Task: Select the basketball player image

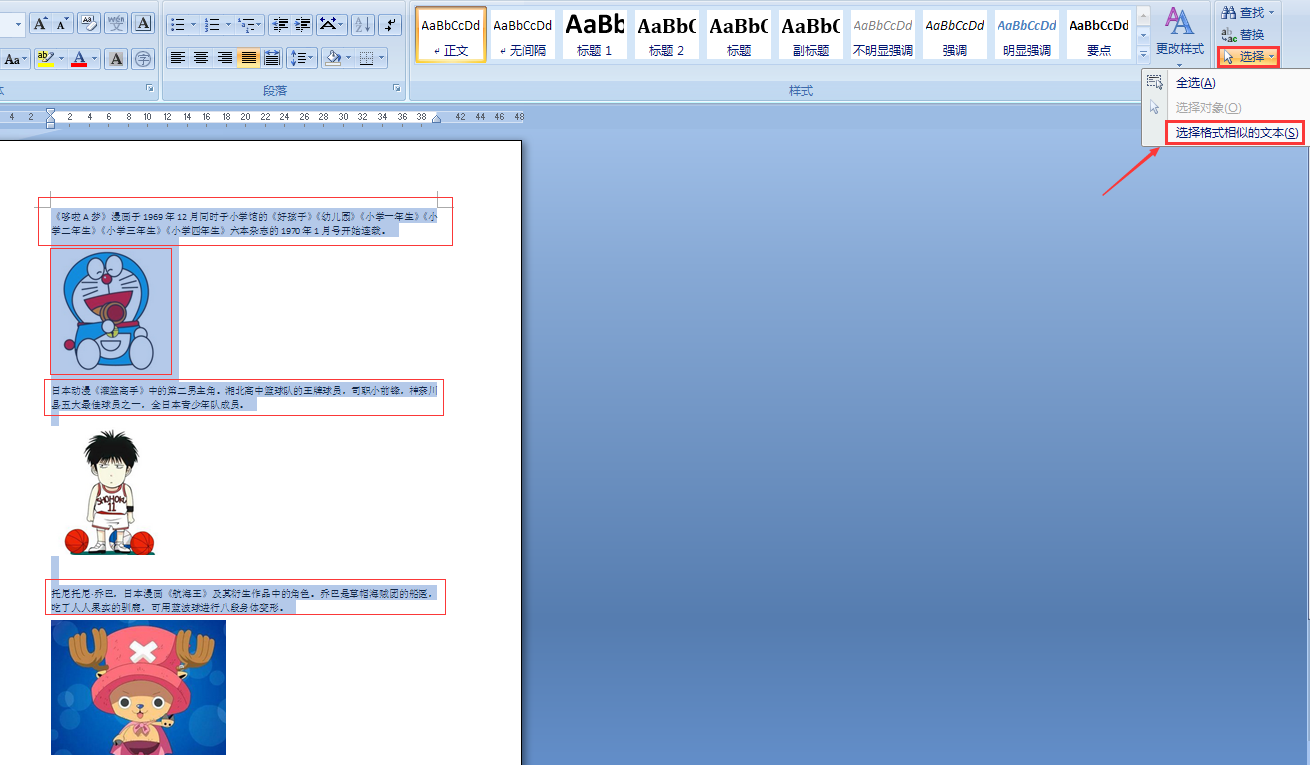Action: coord(111,492)
